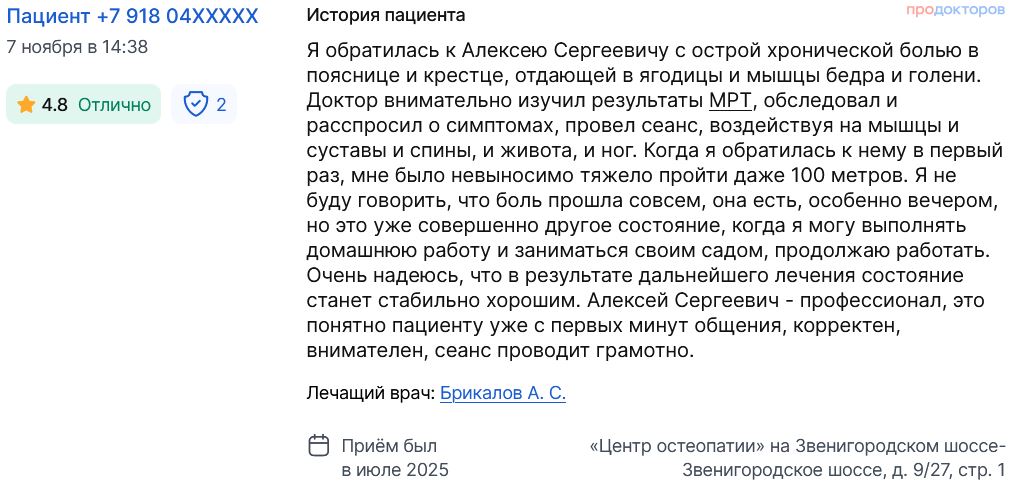This screenshot has height=490, width=1014.
Task: Click the 4.8 rating number
Action: (x=54, y=105)
